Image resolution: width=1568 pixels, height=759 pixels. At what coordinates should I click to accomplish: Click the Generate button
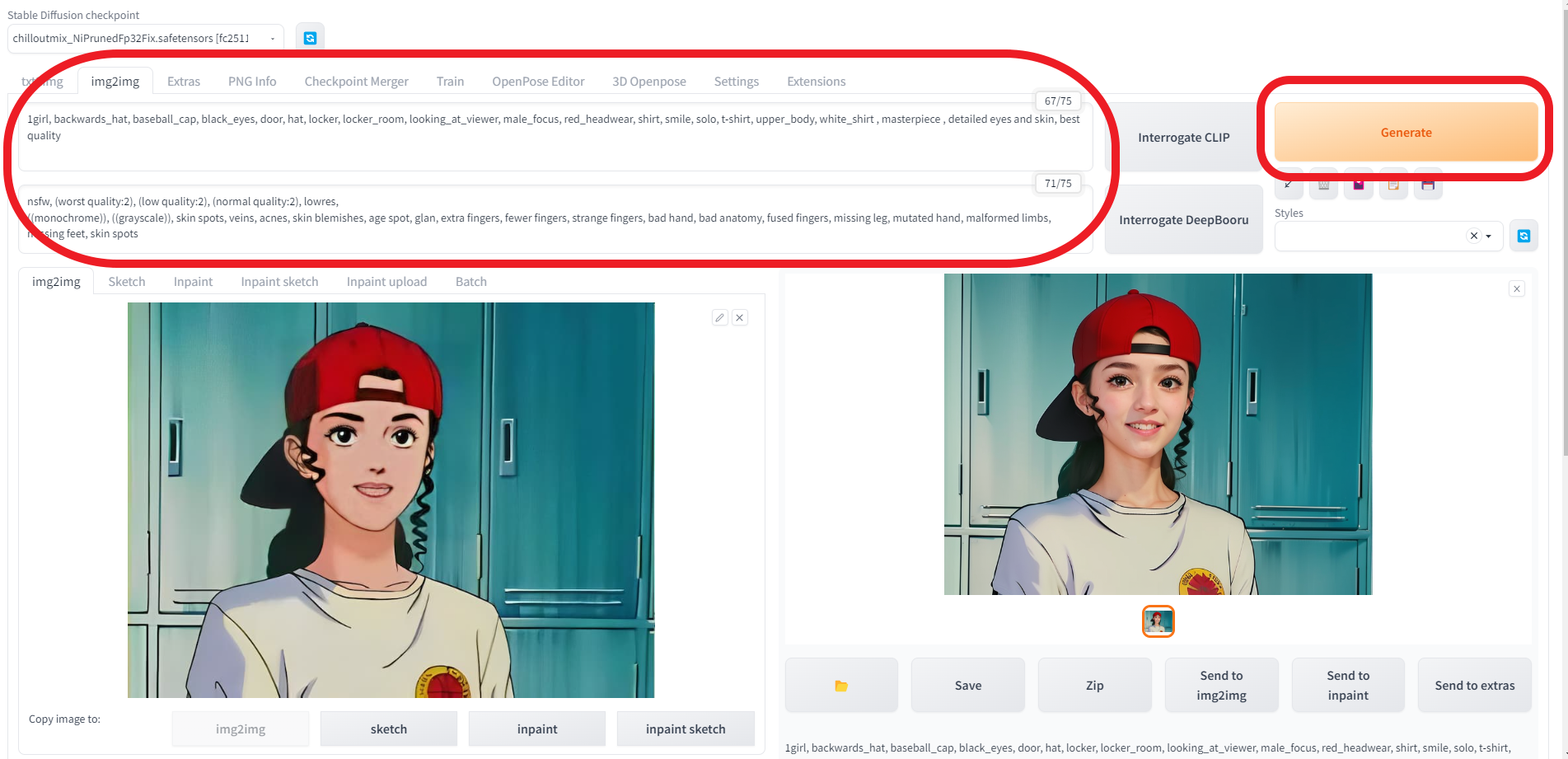[1406, 132]
